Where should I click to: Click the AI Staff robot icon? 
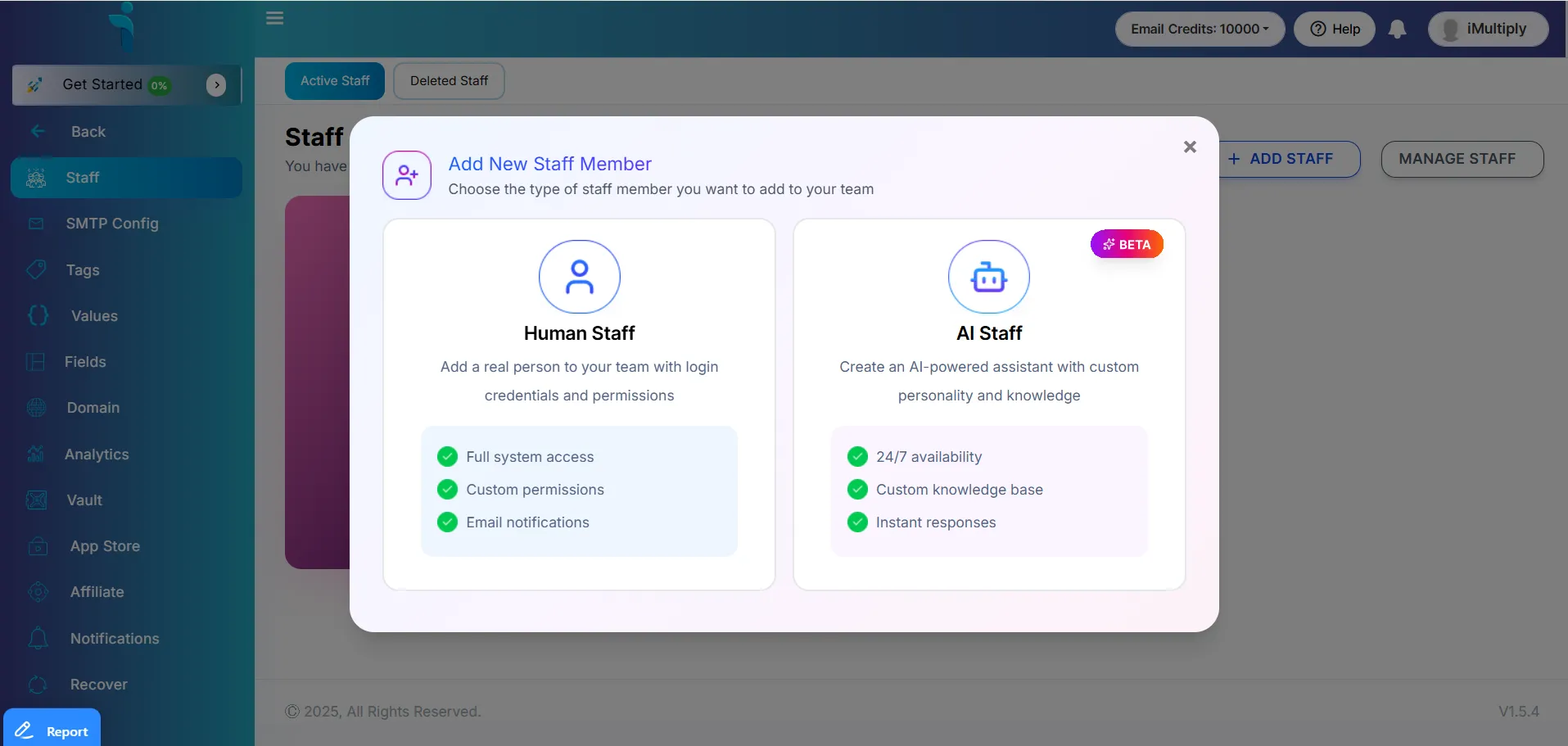coord(988,277)
